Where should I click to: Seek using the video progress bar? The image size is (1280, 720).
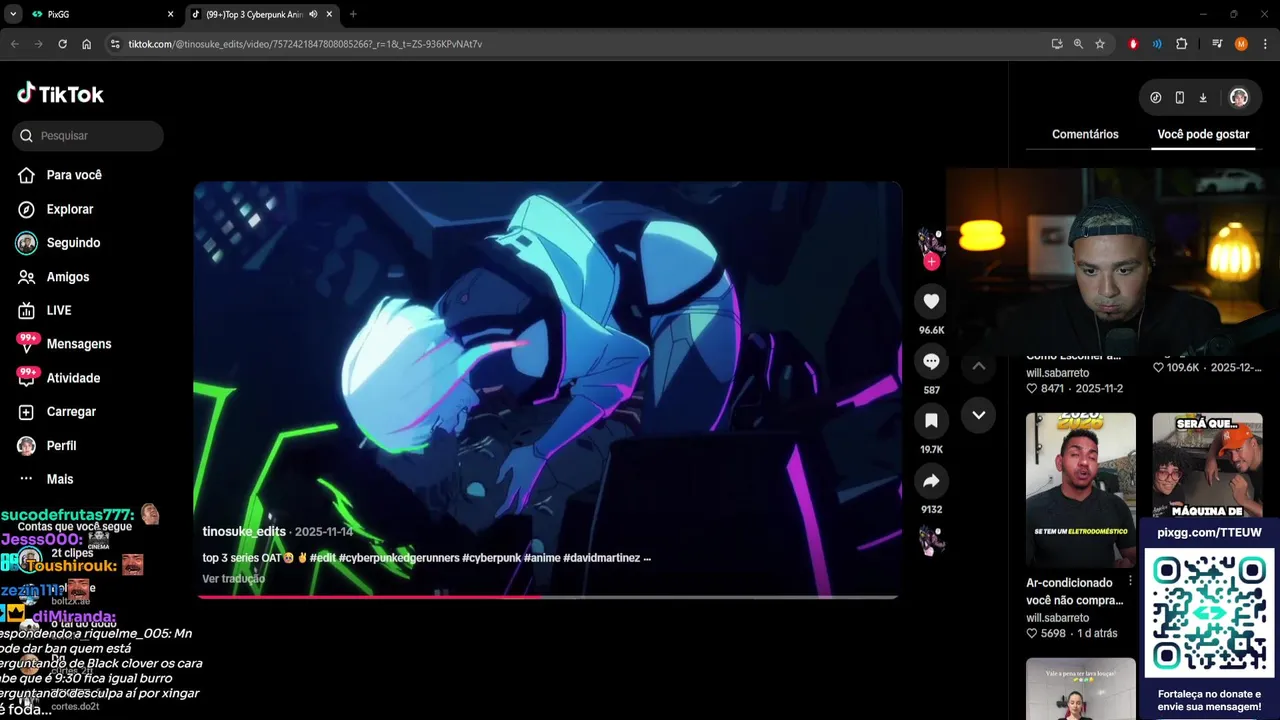click(x=547, y=597)
